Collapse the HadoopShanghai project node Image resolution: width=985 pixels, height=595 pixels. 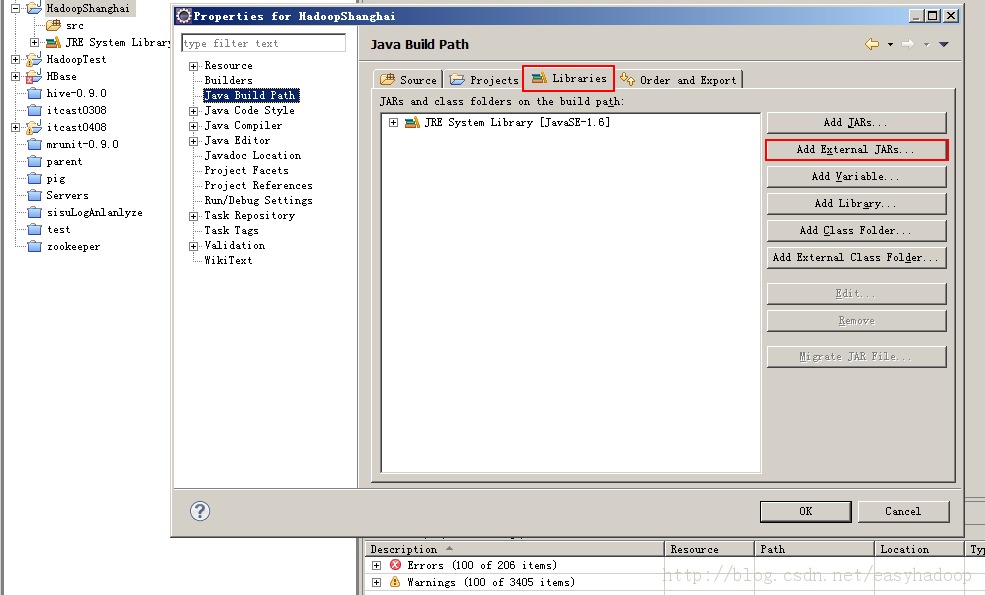coord(16,8)
